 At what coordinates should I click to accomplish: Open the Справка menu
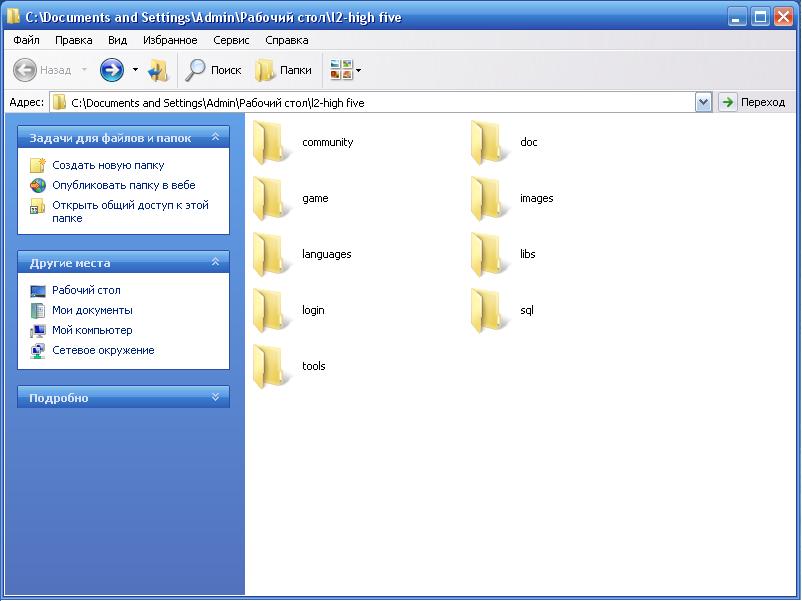click(287, 40)
